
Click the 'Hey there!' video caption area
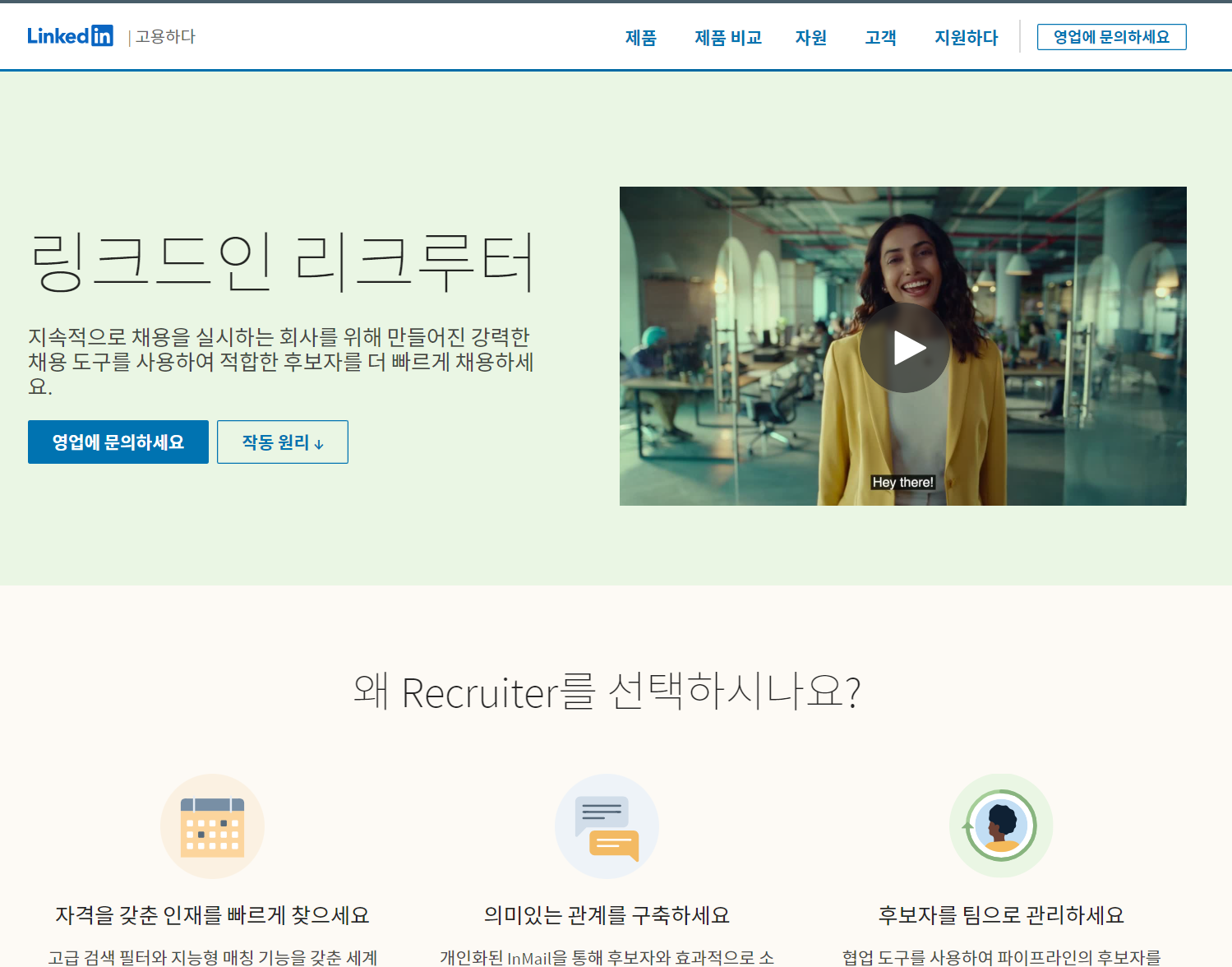[x=902, y=483]
